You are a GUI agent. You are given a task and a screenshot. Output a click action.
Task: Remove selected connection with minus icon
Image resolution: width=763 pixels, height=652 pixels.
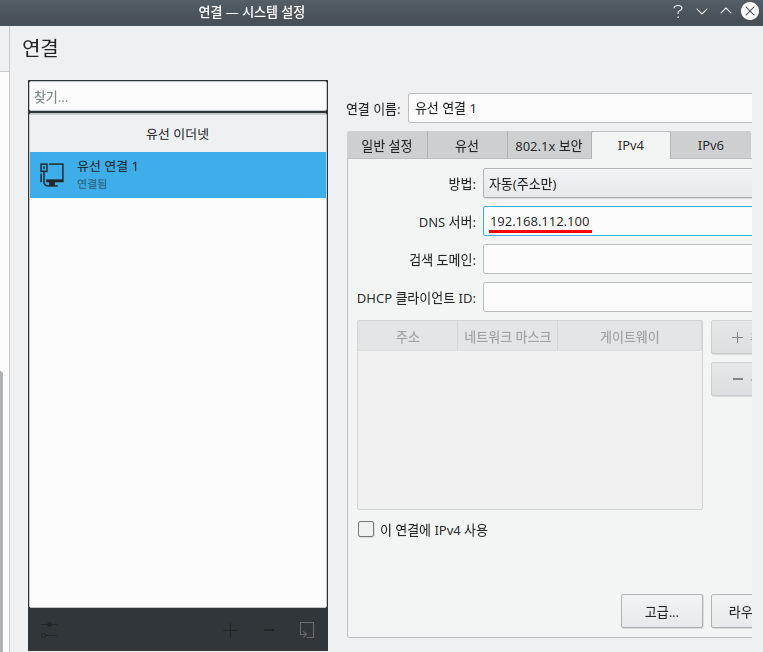click(x=268, y=630)
